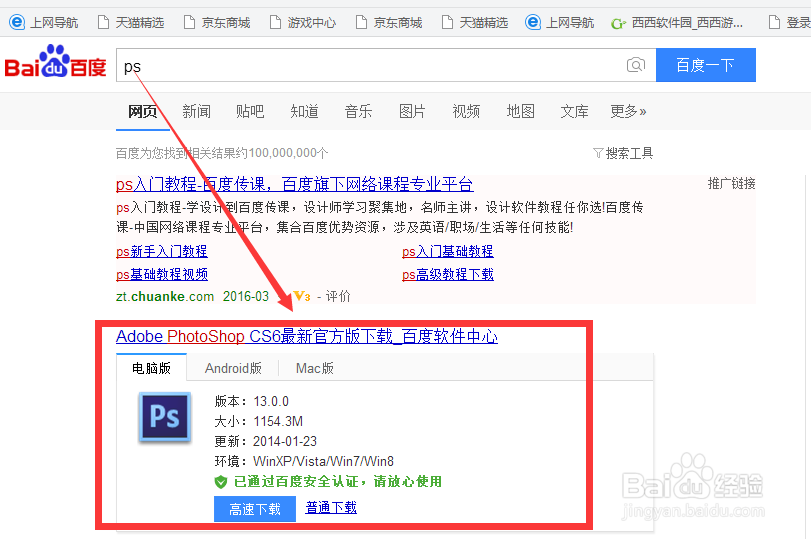The height and width of the screenshot is (539, 811).
Task: Click the 环境: WinXP/Vista/Win7/Win8 text
Action: point(304,461)
